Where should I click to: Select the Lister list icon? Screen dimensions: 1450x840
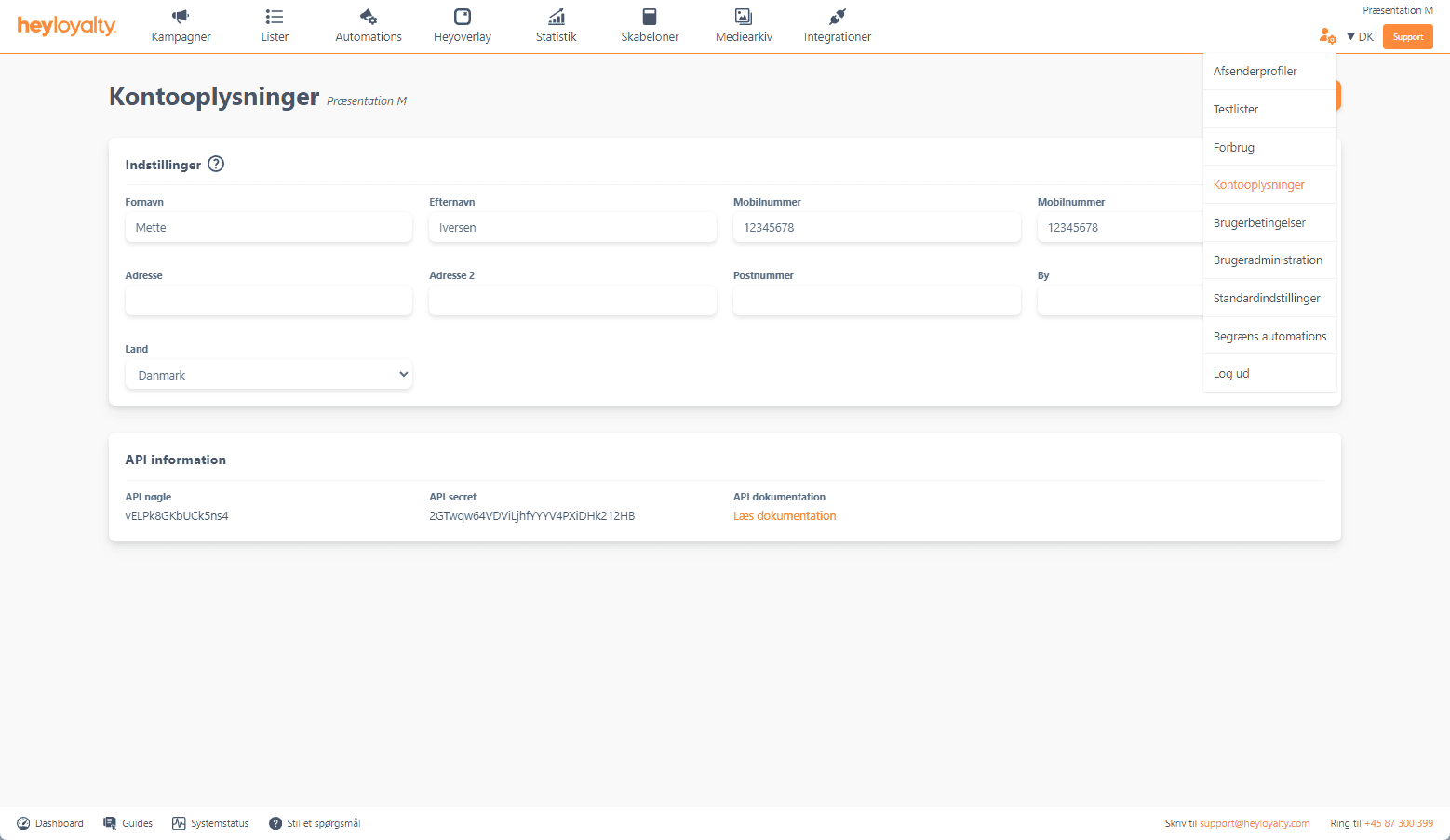click(274, 17)
